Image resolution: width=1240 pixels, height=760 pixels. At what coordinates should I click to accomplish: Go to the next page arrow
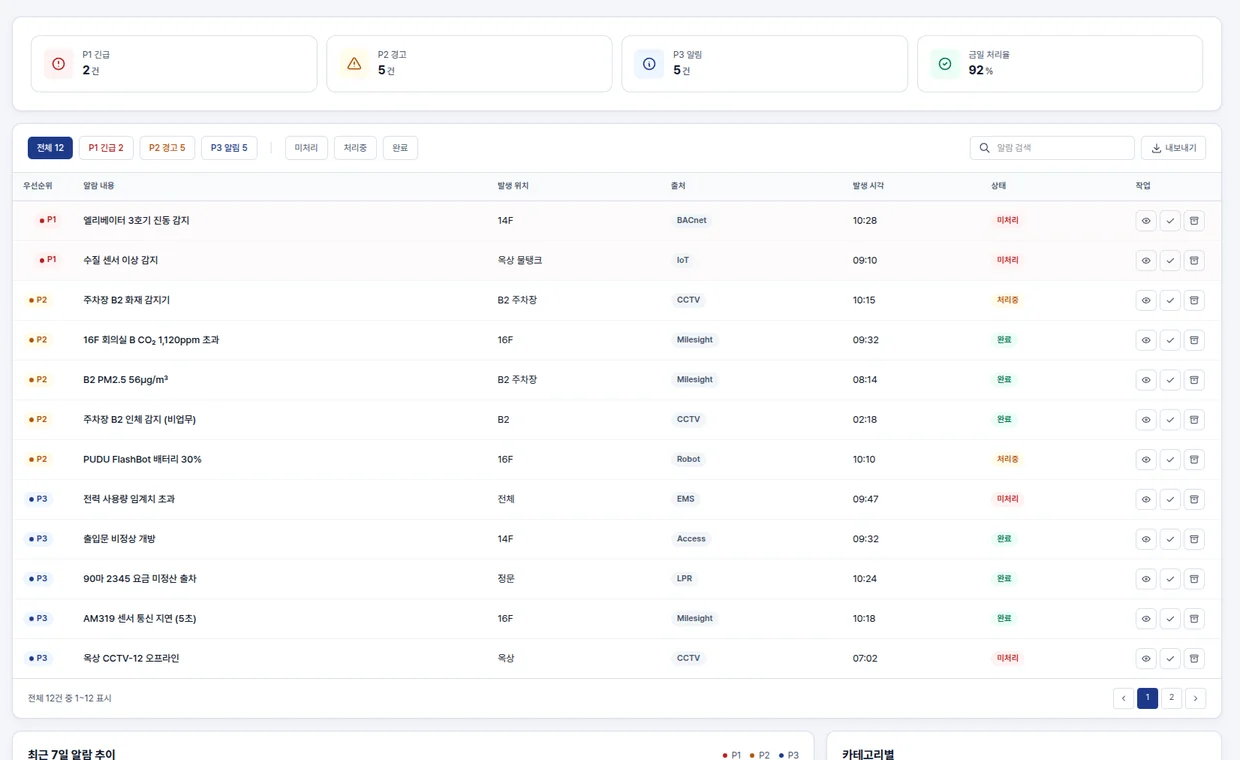point(1195,698)
